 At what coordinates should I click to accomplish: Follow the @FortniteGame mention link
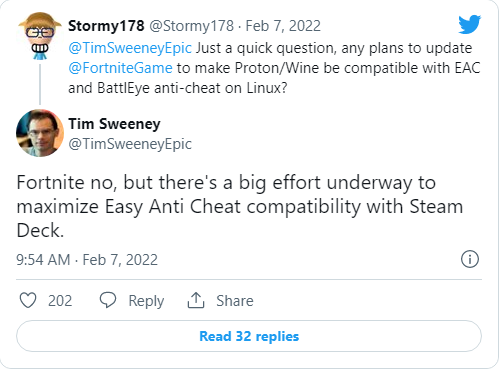pyautogui.click(x=120, y=68)
